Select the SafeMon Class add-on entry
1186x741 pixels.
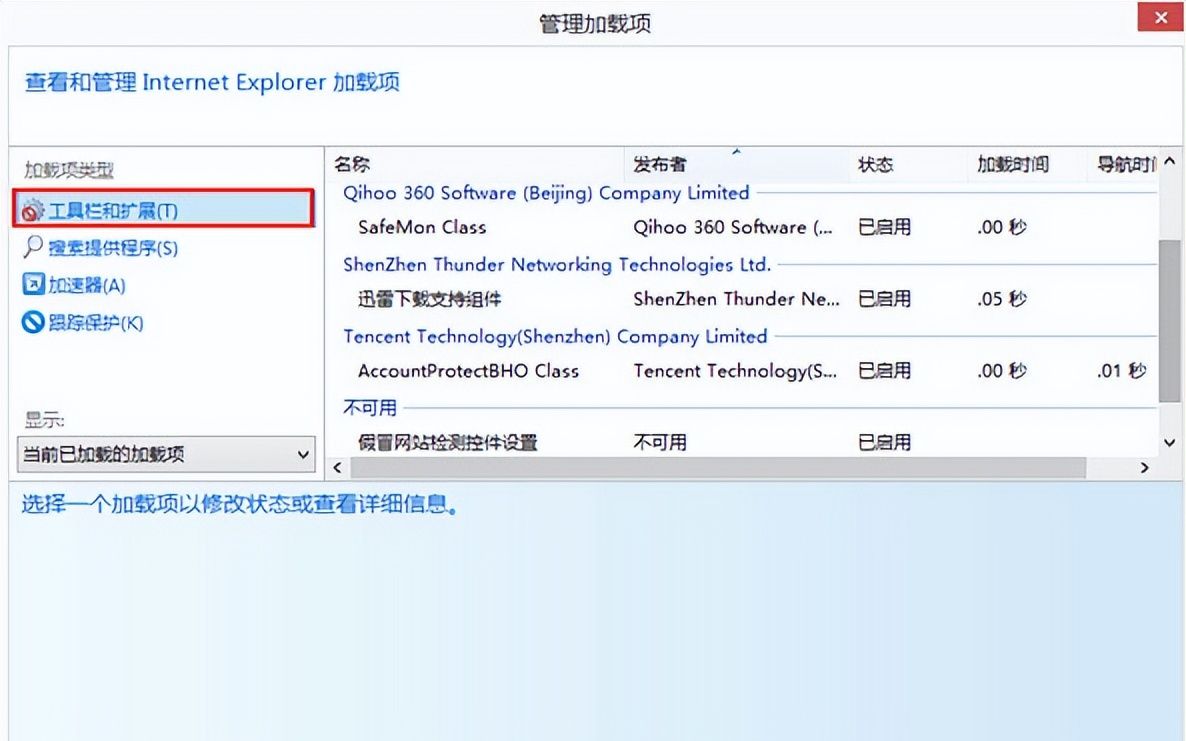point(421,227)
